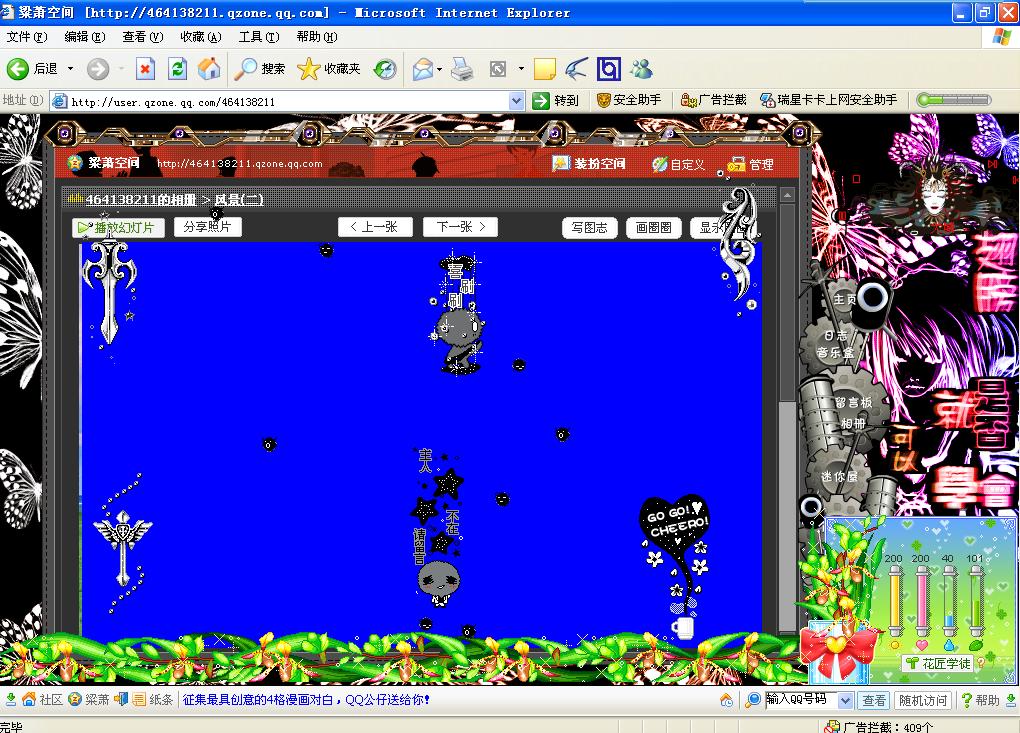Open the 编辑(E) menu
Viewport: 1020px width, 733px height.
(85, 37)
